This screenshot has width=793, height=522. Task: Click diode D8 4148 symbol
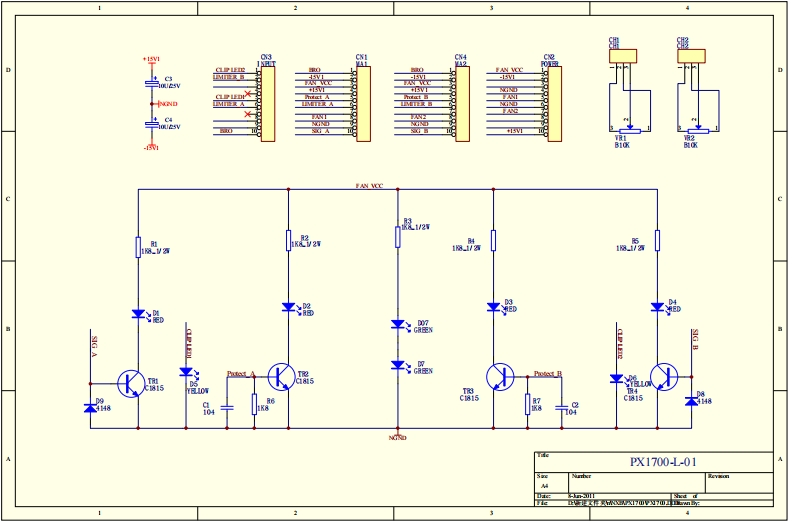[x=690, y=399]
